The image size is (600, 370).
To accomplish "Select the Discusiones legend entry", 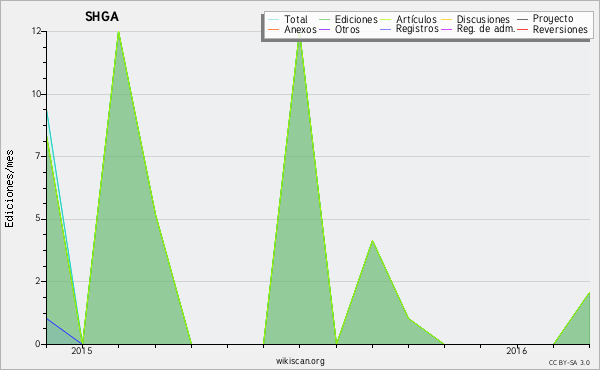I will coord(483,19).
